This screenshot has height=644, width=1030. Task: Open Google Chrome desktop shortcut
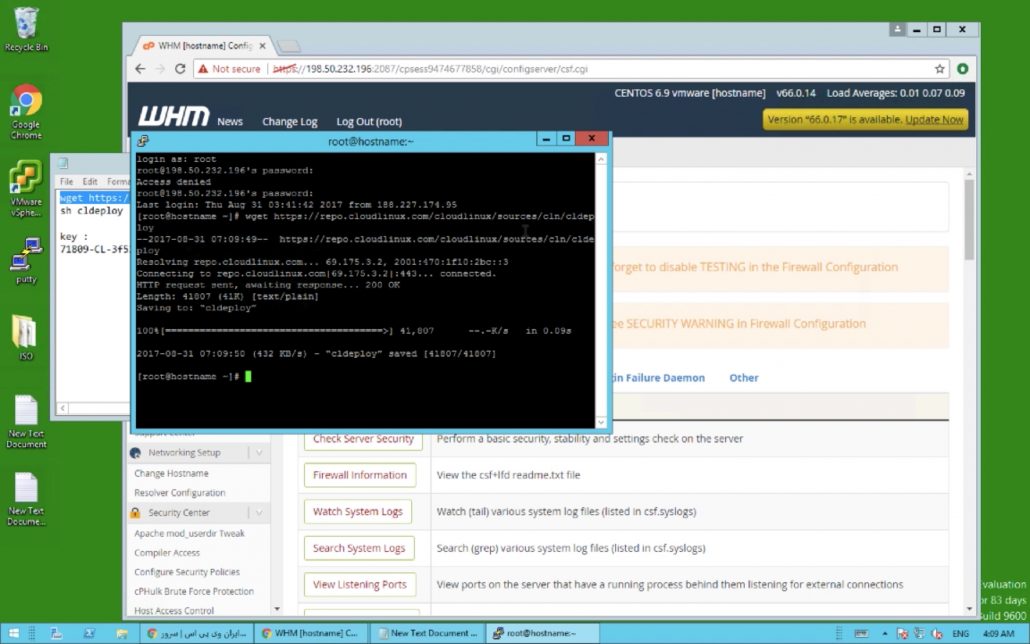click(x=26, y=110)
